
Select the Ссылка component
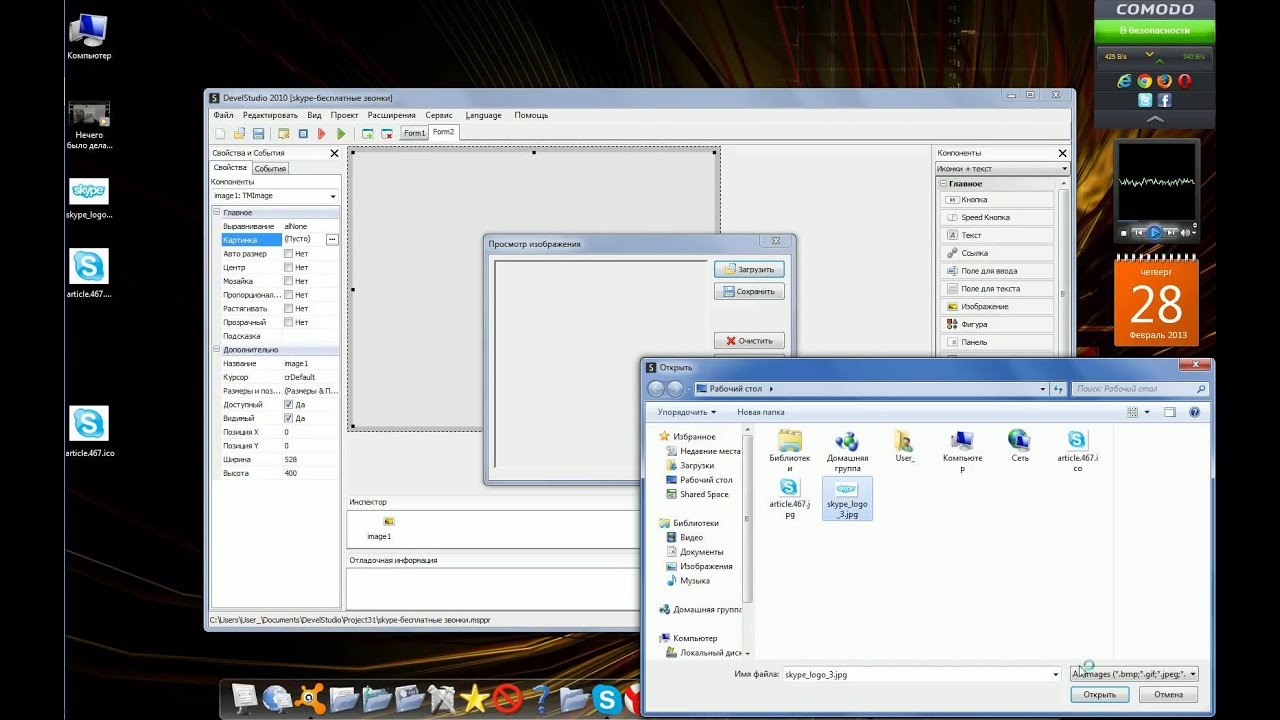point(996,253)
